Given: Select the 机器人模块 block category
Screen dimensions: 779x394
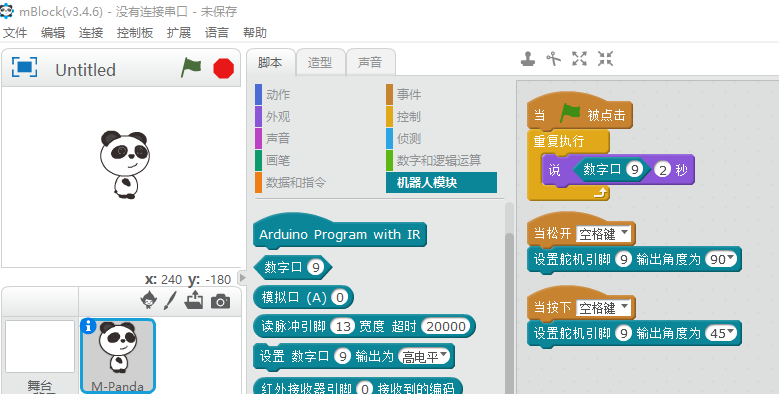Looking at the screenshot, I should pos(441,182).
